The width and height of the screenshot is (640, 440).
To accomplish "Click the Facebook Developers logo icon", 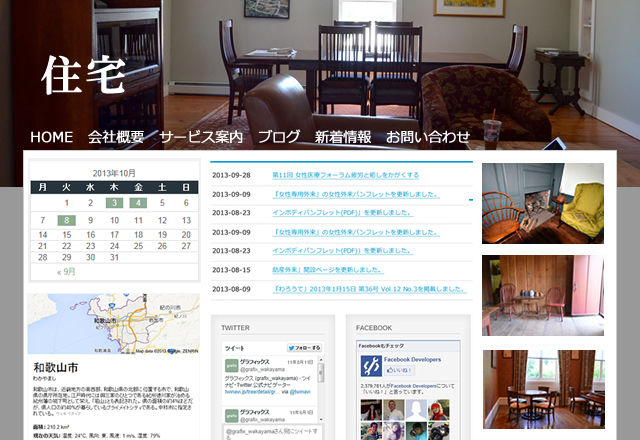I will pyautogui.click(x=371, y=366).
